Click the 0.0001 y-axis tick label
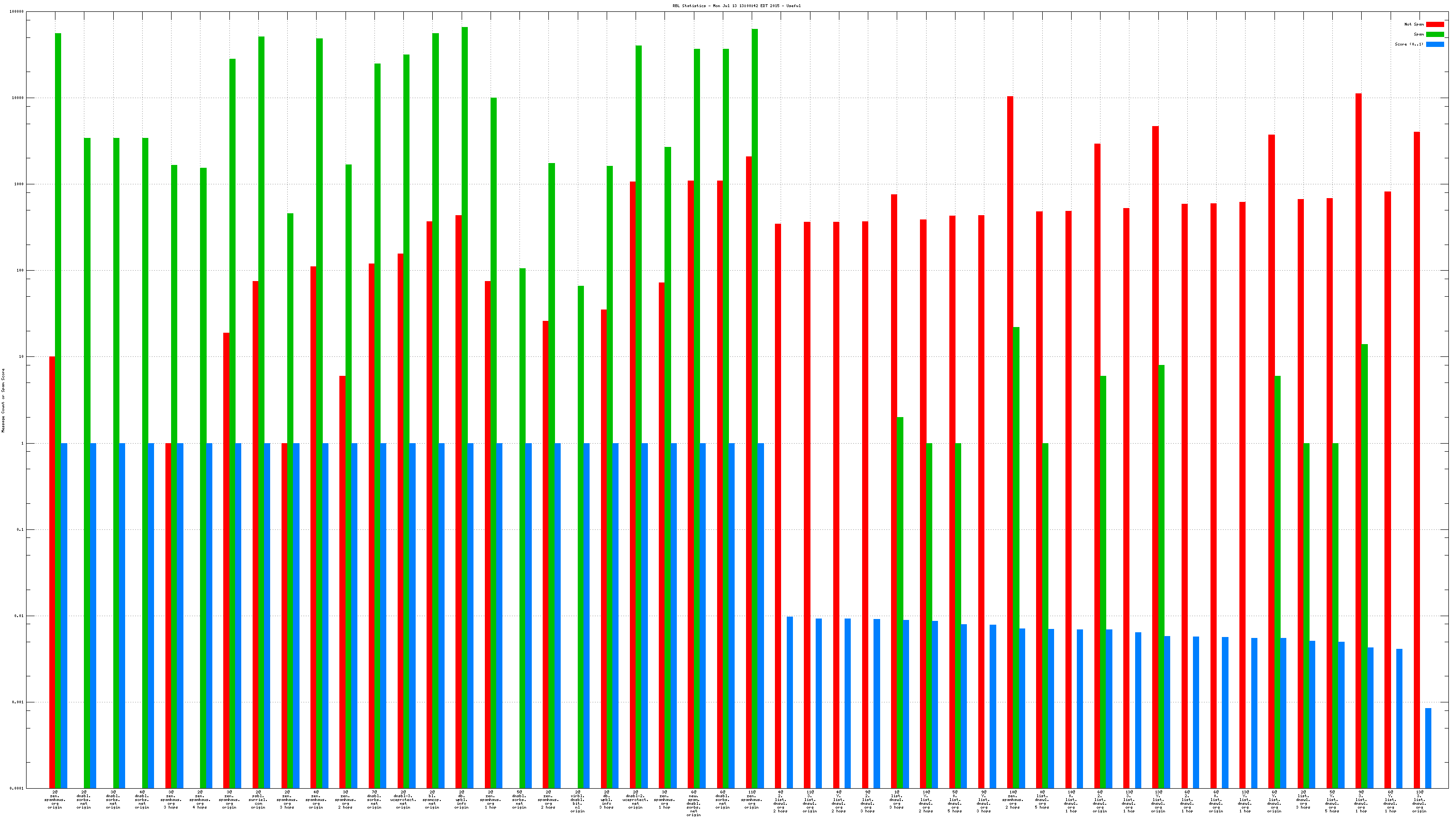The image size is (1456, 819). pyautogui.click(x=17, y=789)
